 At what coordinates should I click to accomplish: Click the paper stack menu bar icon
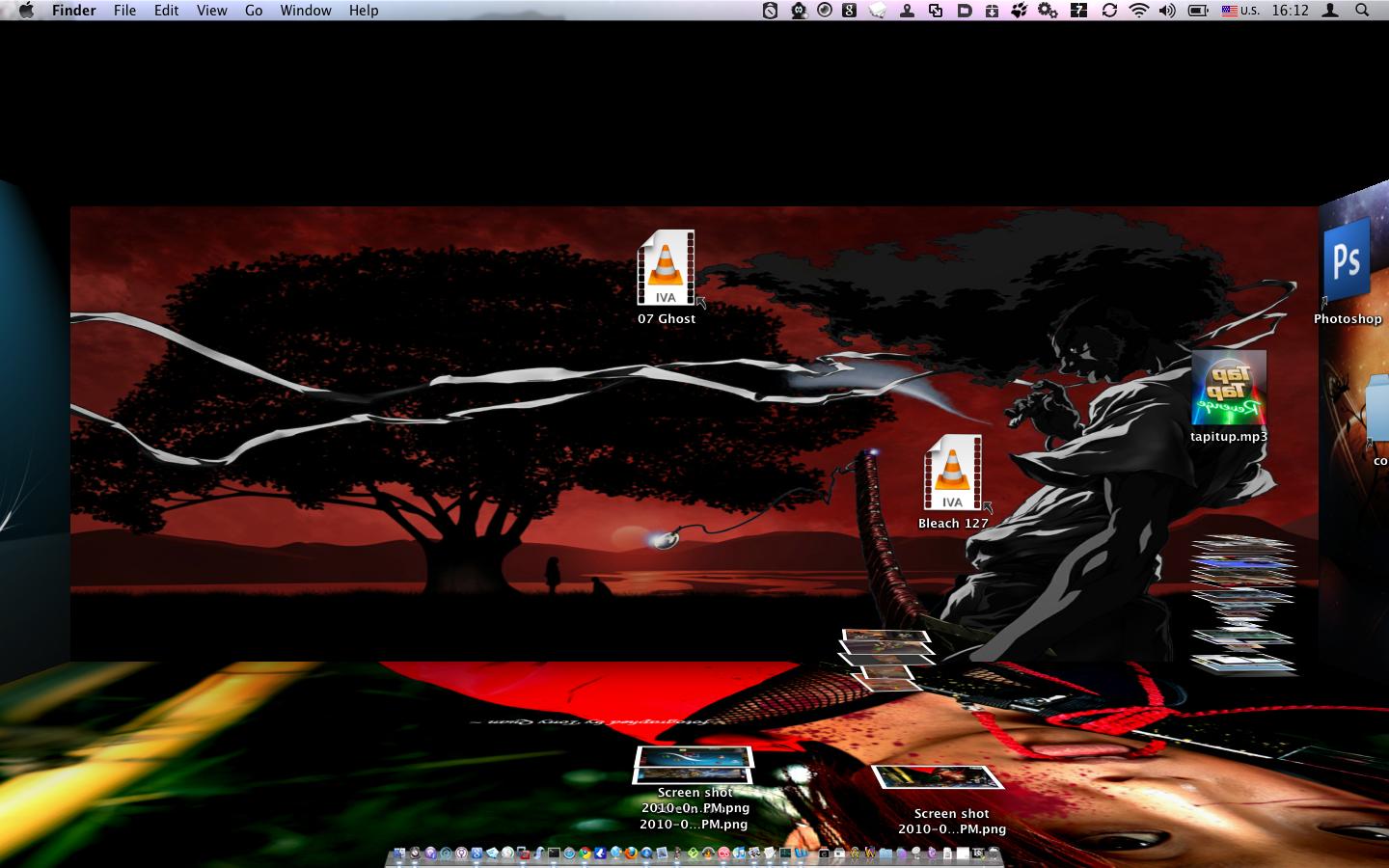click(879, 11)
